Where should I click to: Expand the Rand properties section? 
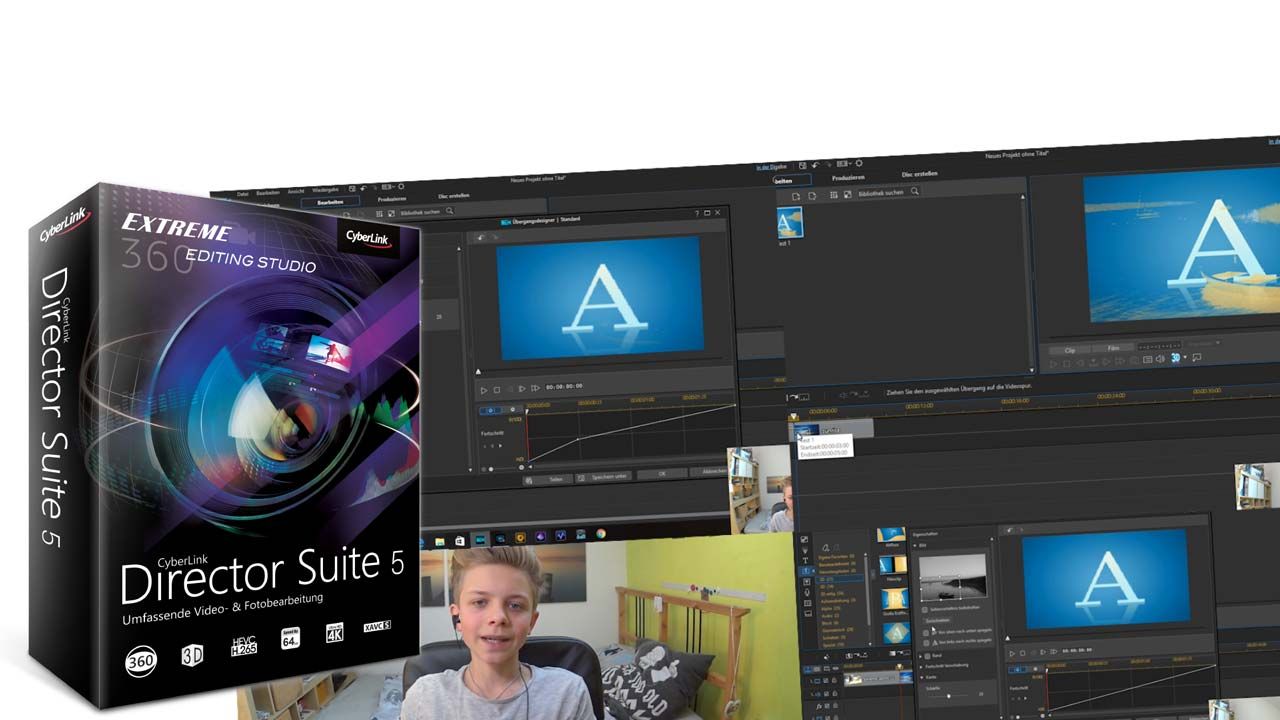(921, 656)
